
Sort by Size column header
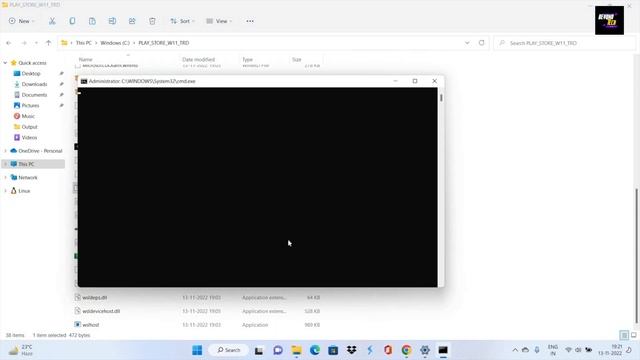[297, 60]
